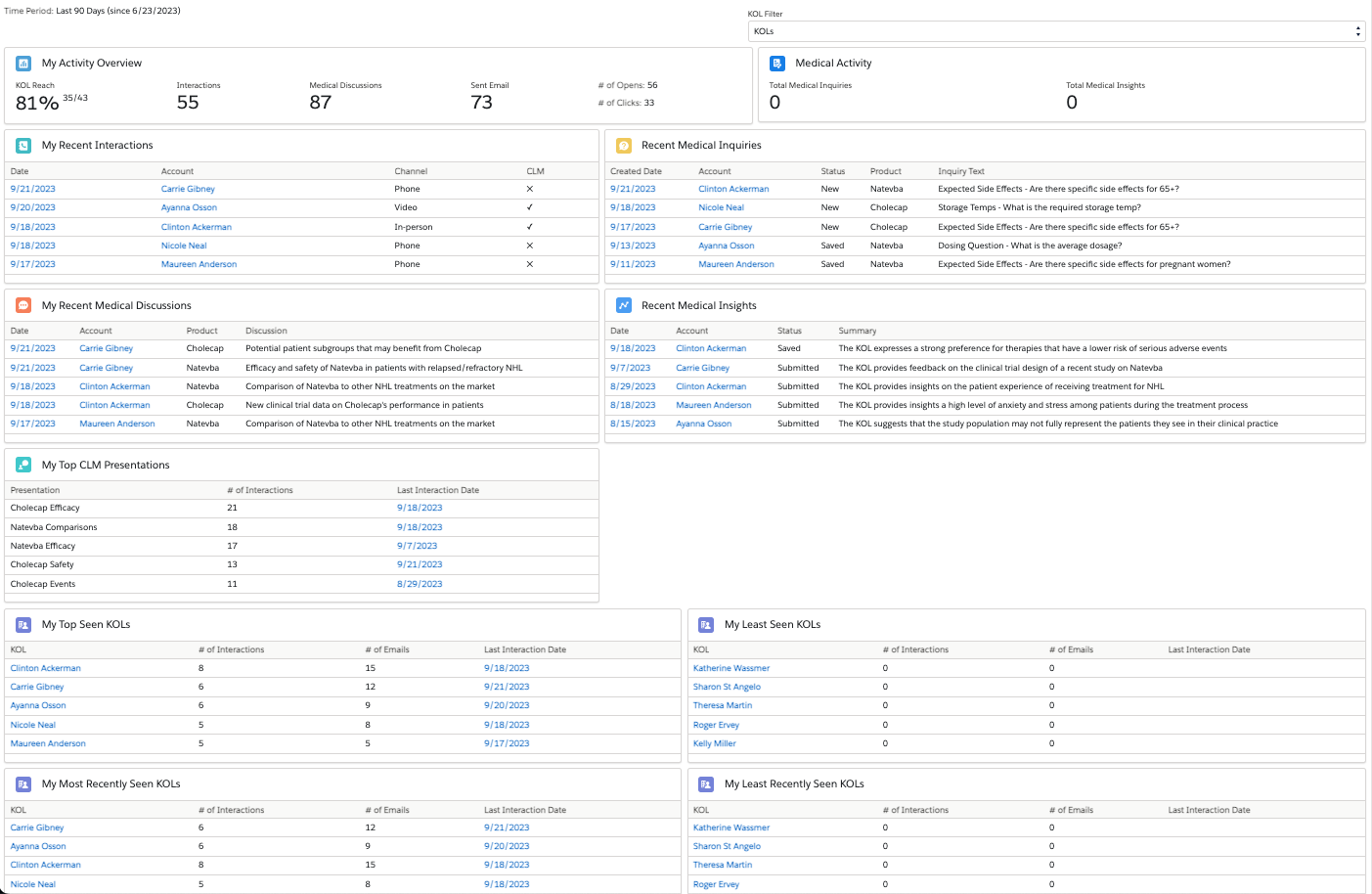The width and height of the screenshot is (1372, 894).
Task: Click the My Recent Medical Discussions panel icon
Action: click(x=22, y=305)
